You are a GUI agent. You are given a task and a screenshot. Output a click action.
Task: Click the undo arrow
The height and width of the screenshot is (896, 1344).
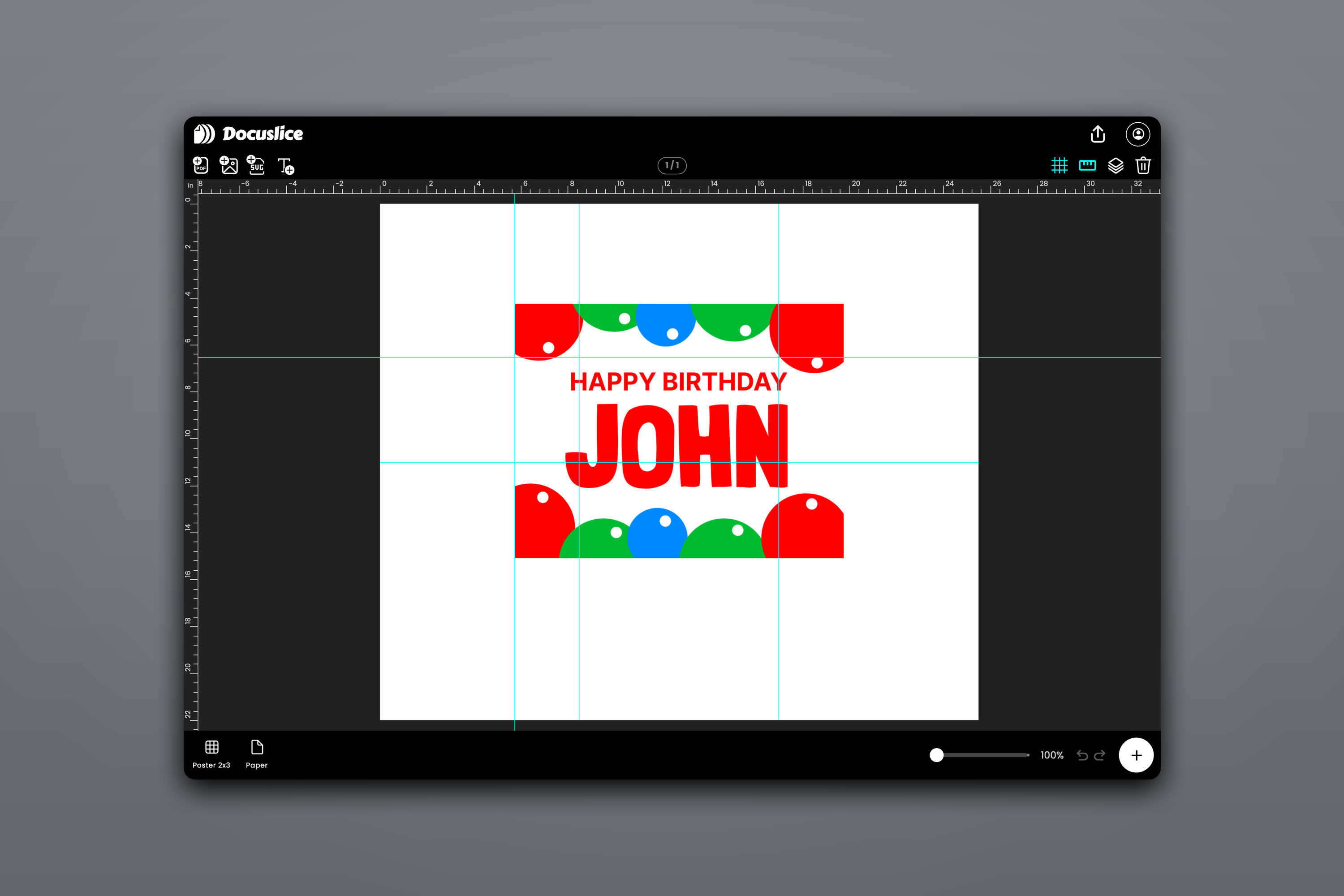[1082, 755]
